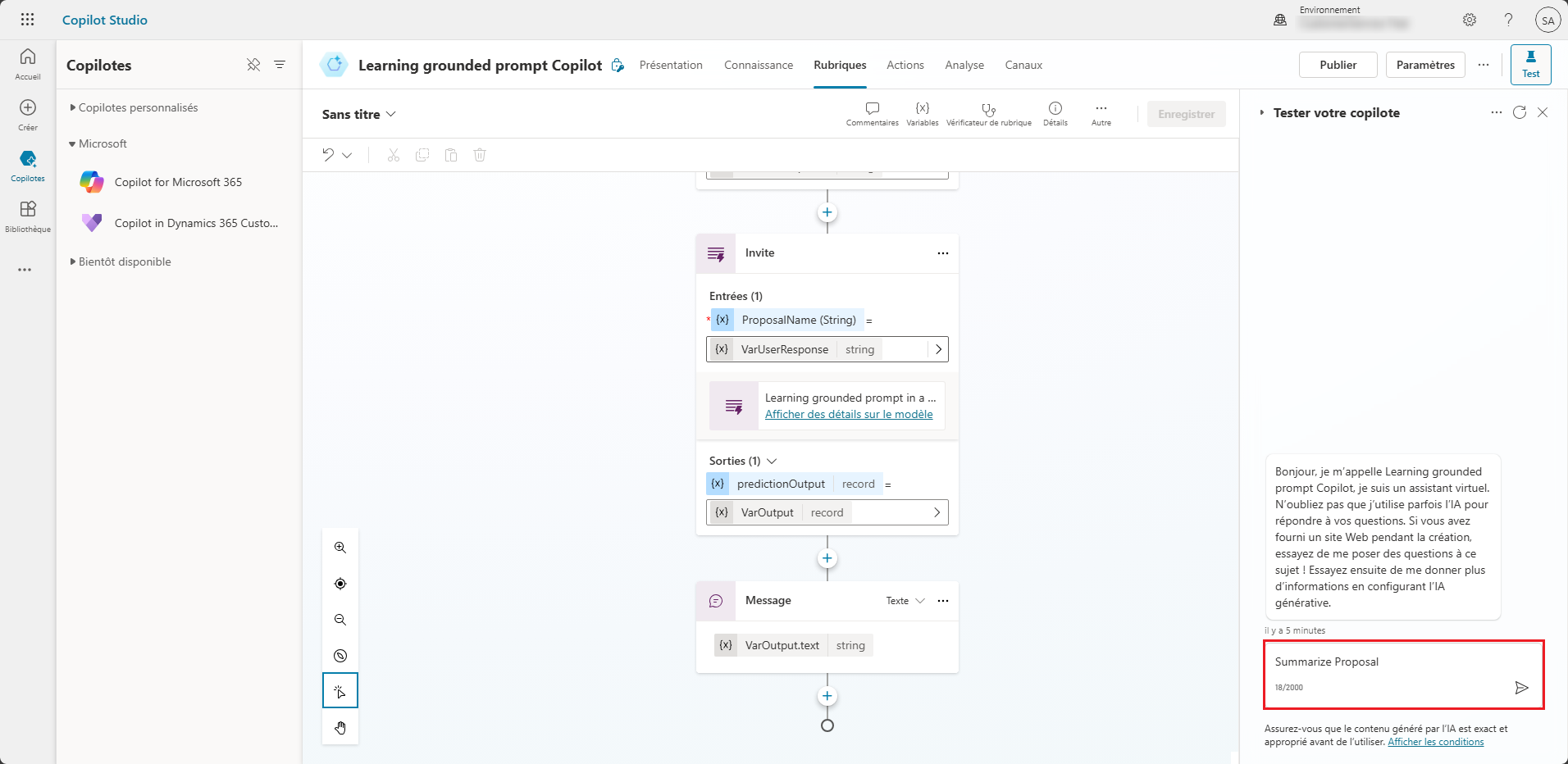Switch to the Actions tab

click(x=905, y=65)
